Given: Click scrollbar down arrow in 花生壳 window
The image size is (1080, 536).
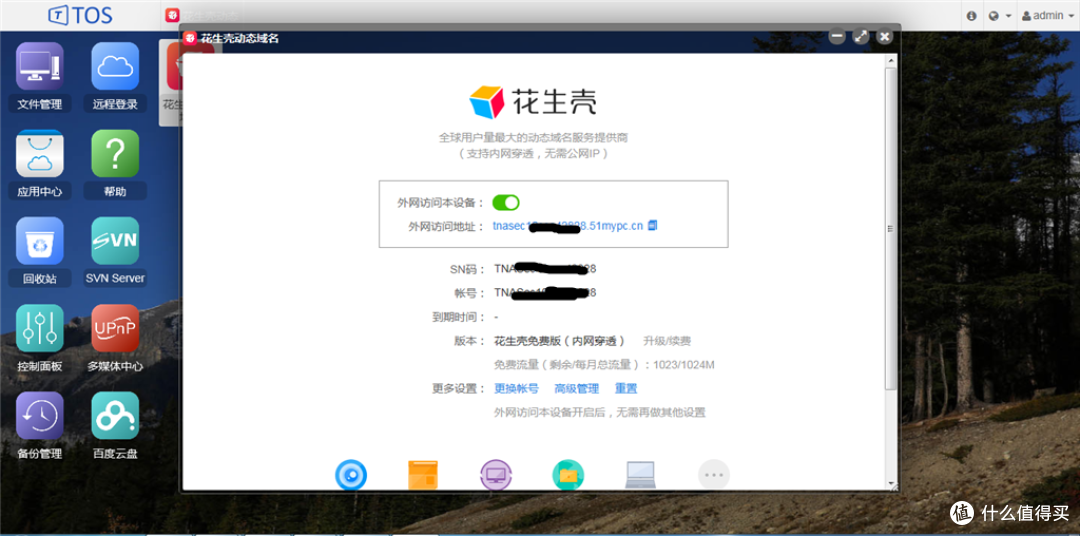Looking at the screenshot, I should 891,484.
